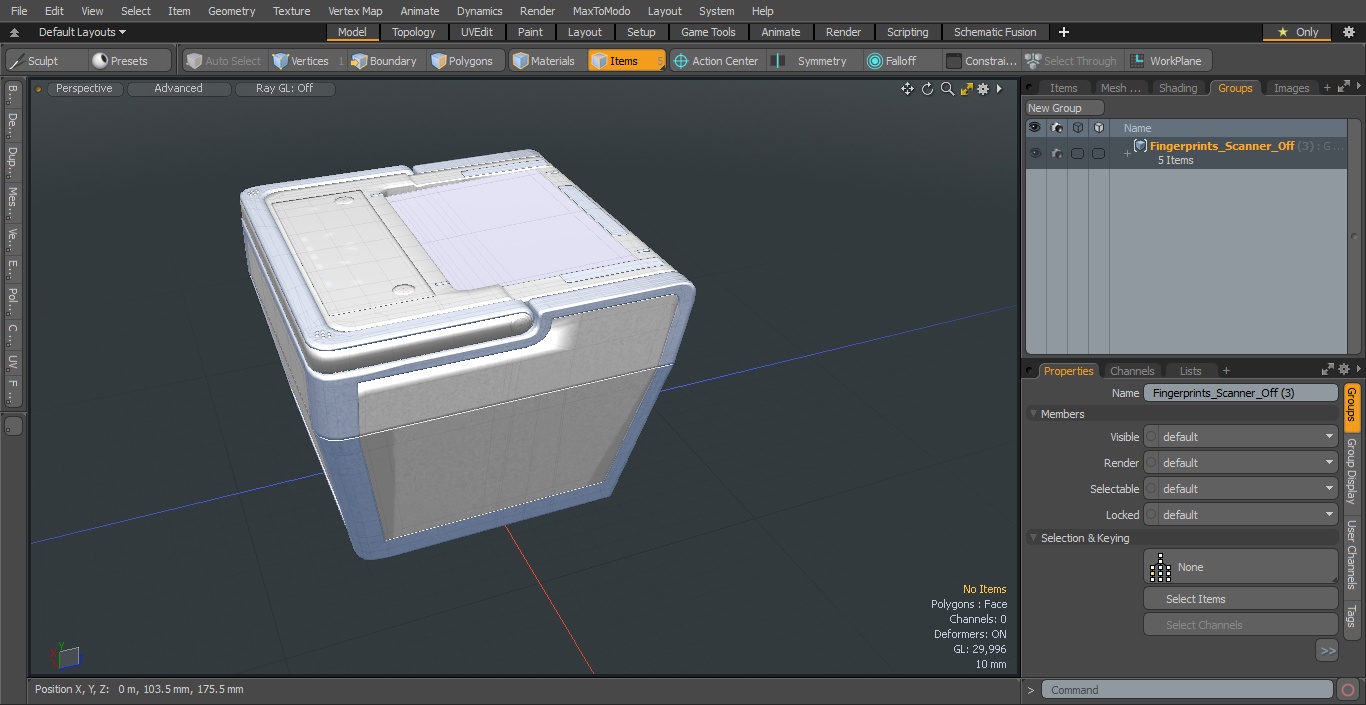Open the User Channels vertical tab
The width and height of the screenshot is (1366, 705).
(1351, 554)
